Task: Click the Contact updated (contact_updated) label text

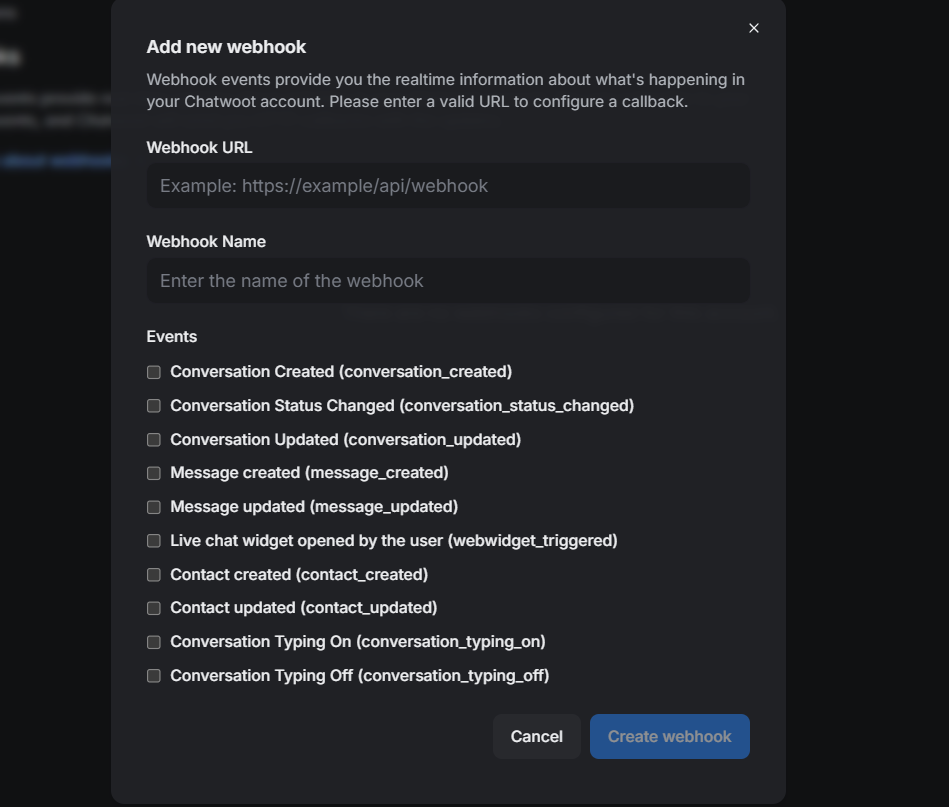Action: (x=303, y=608)
